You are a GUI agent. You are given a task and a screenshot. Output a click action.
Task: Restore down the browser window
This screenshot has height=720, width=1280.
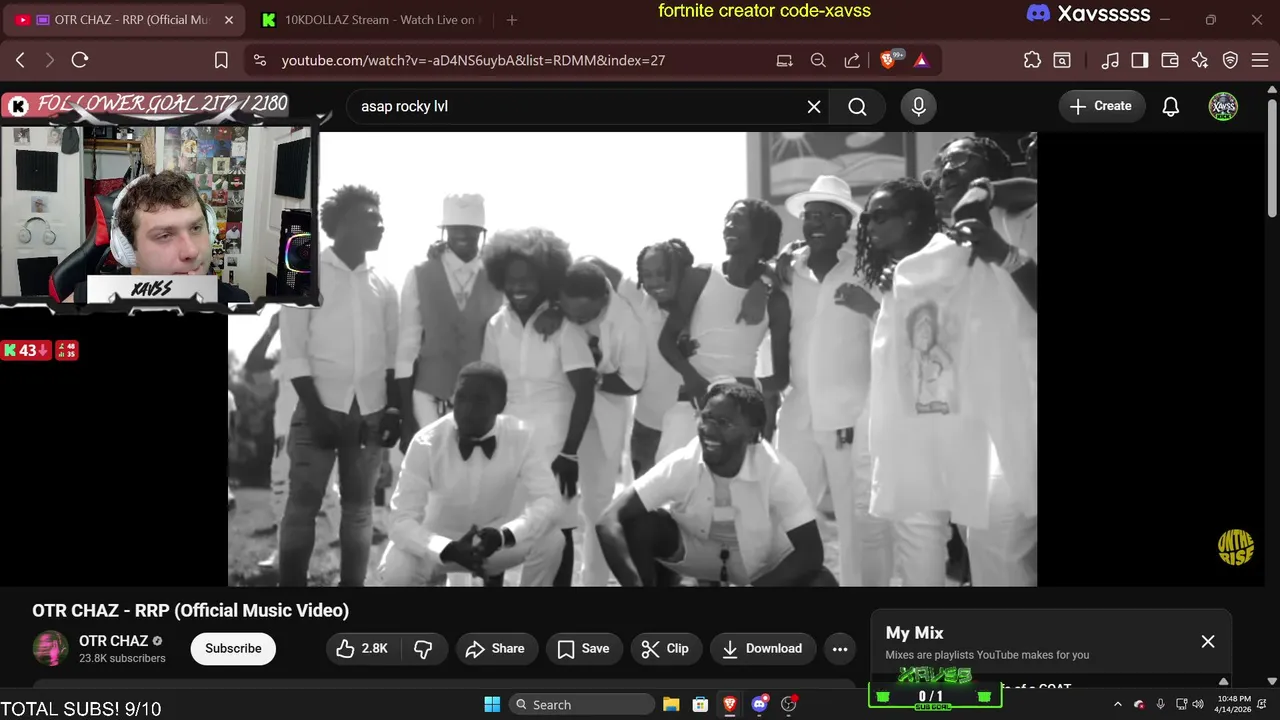1210,20
